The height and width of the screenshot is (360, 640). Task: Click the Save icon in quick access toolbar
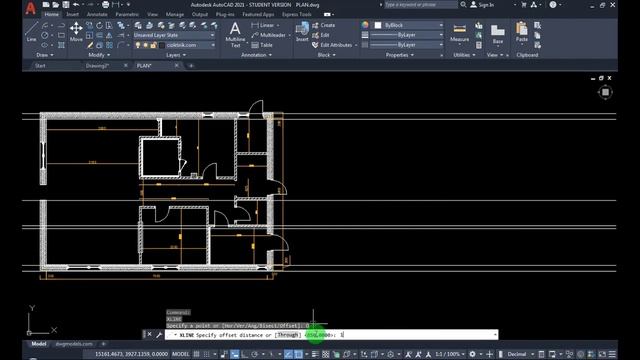[66, 4]
